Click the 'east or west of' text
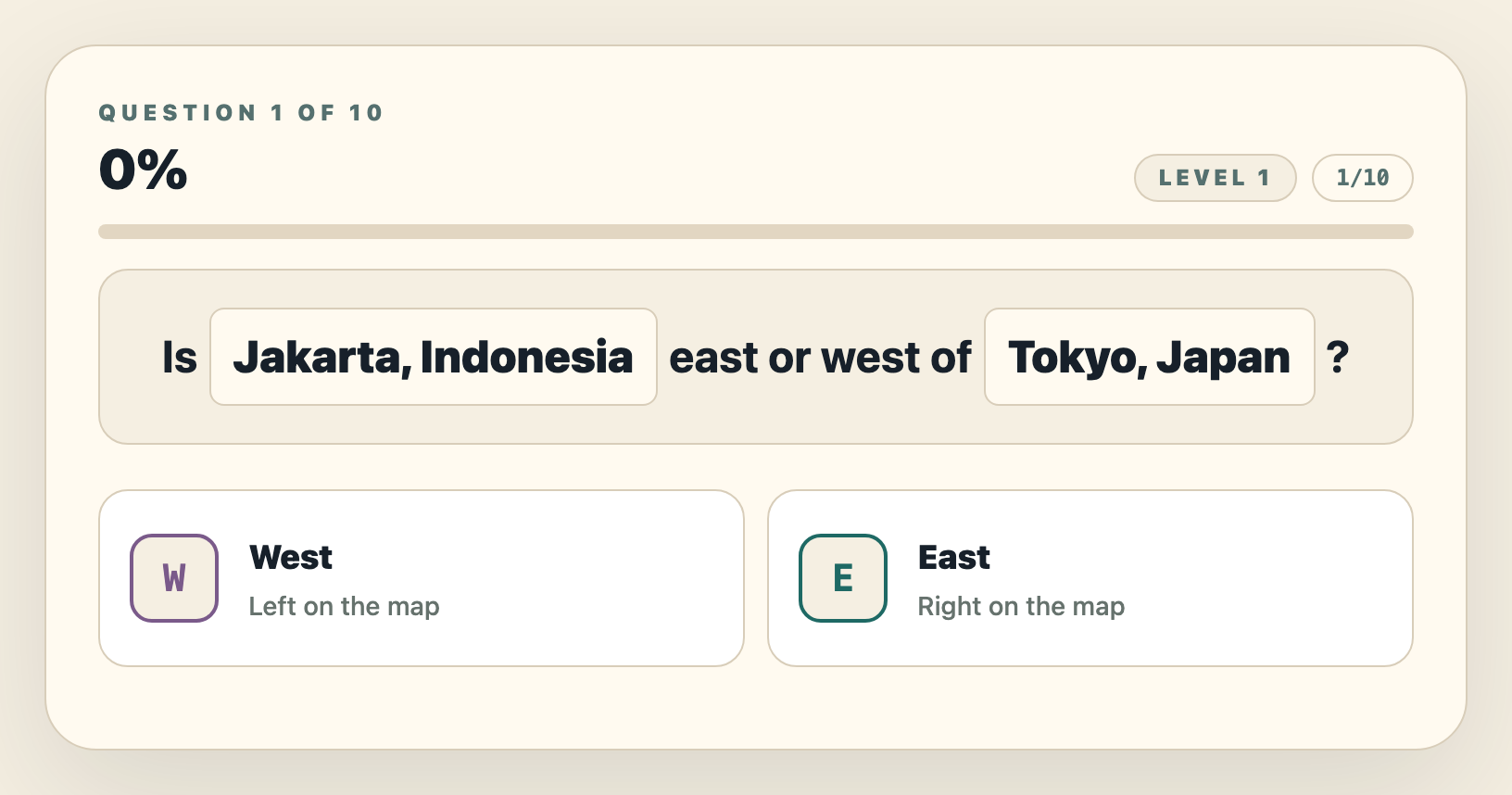Image resolution: width=1512 pixels, height=795 pixels. pos(820,358)
